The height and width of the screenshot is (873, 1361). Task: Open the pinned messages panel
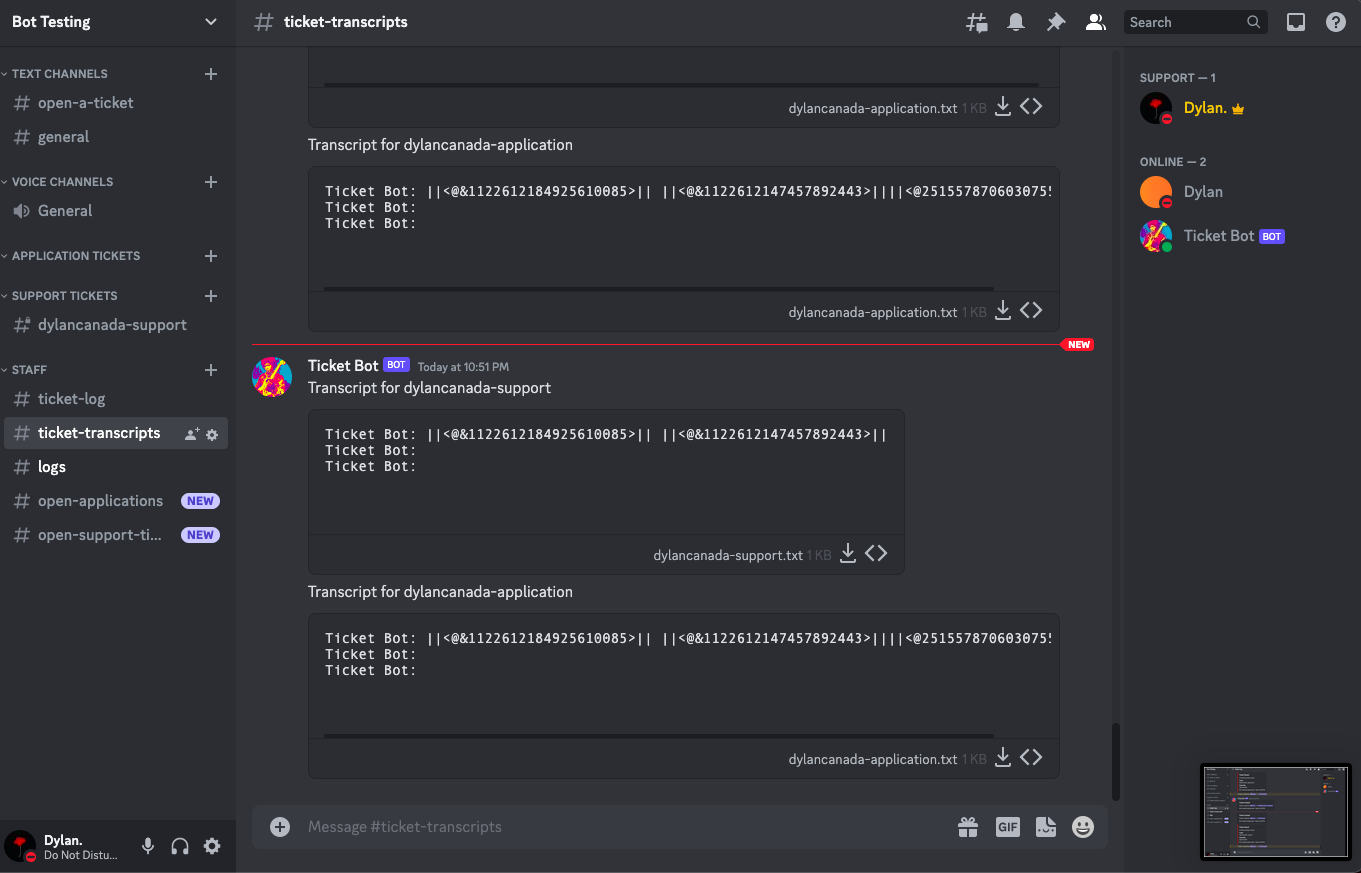pos(1056,21)
